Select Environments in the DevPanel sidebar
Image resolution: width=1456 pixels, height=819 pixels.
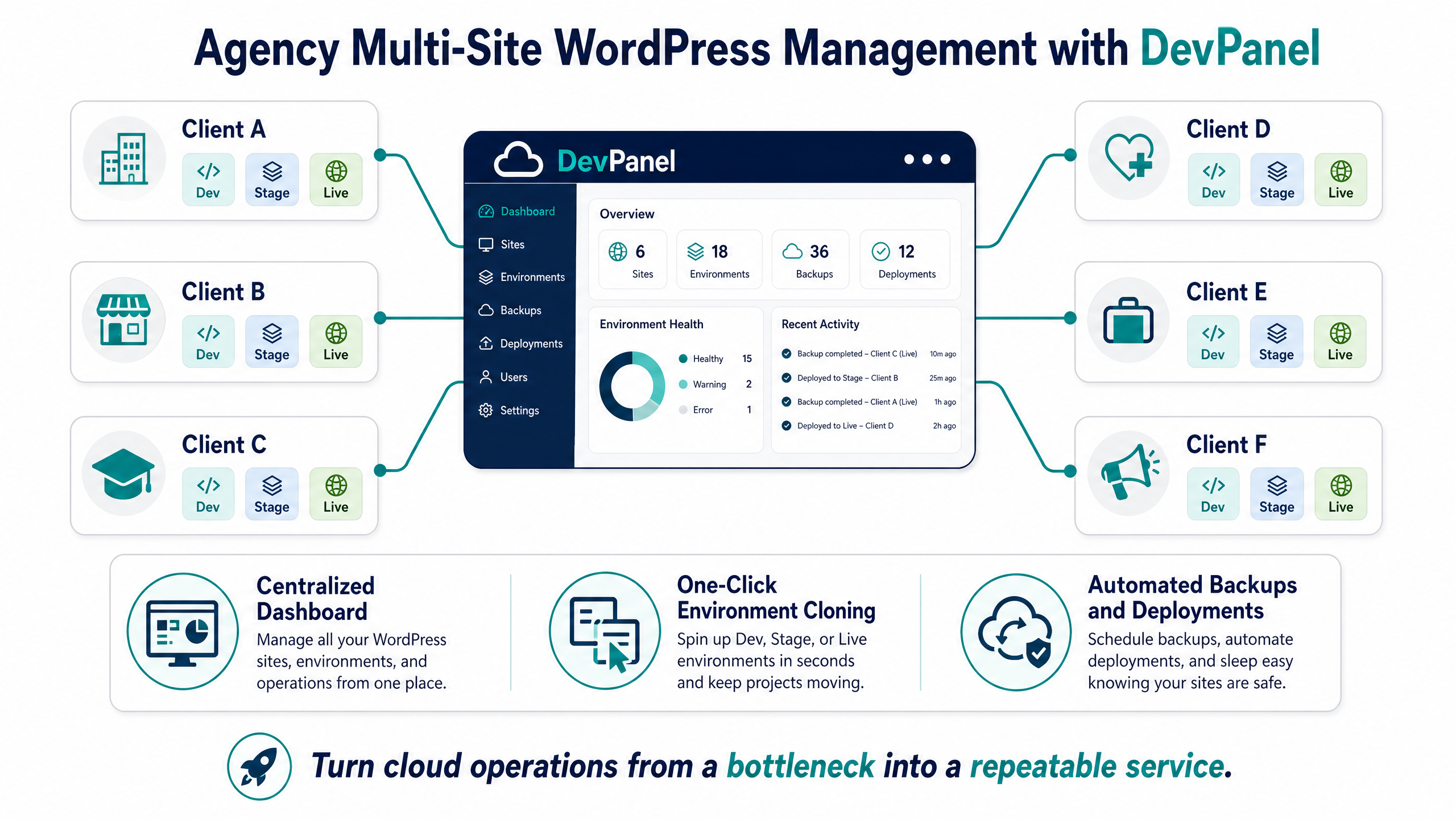522,277
